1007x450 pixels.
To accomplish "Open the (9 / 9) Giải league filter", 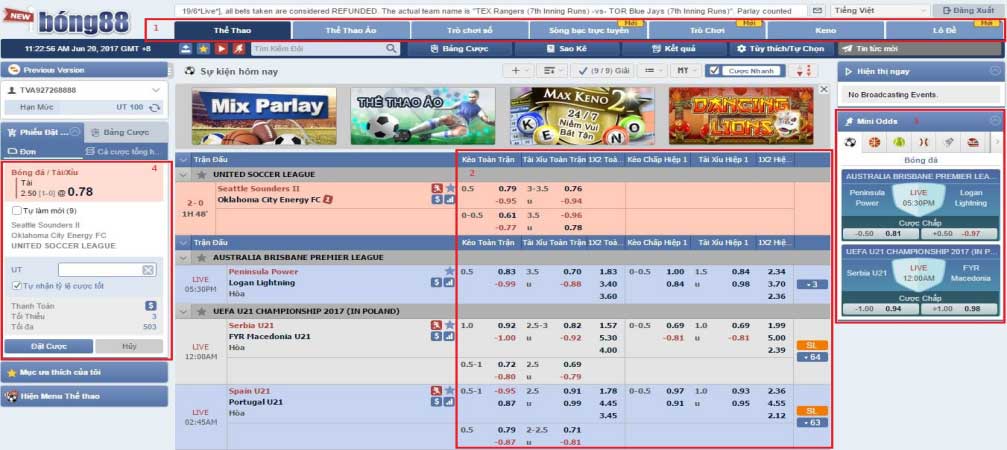I will point(604,71).
